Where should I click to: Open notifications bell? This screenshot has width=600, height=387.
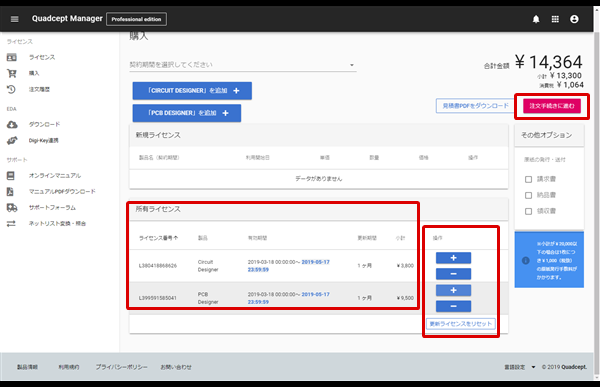click(536, 19)
